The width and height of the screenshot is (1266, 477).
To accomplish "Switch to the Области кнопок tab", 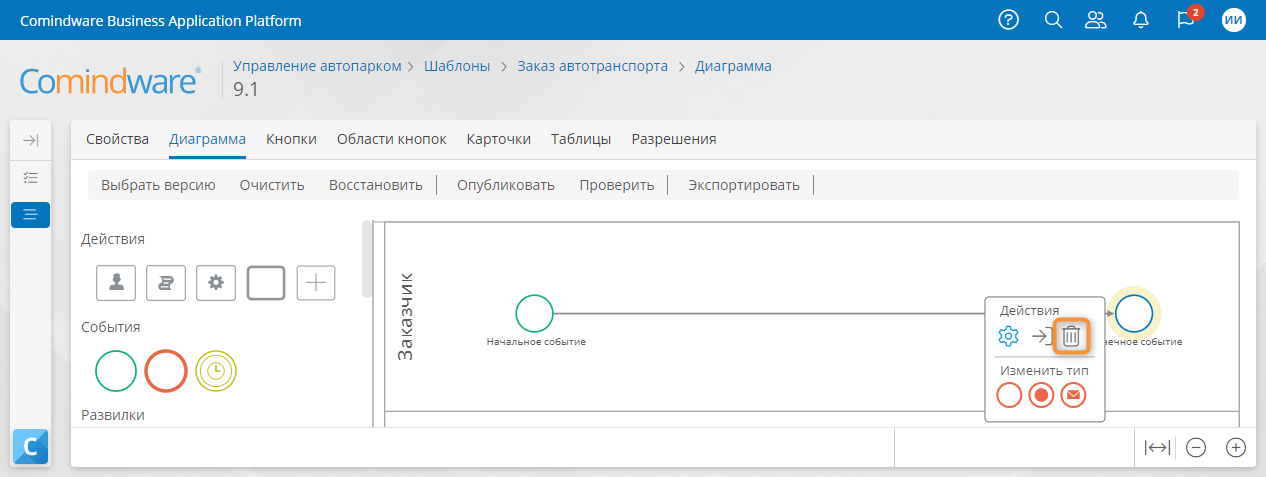I will (x=391, y=139).
